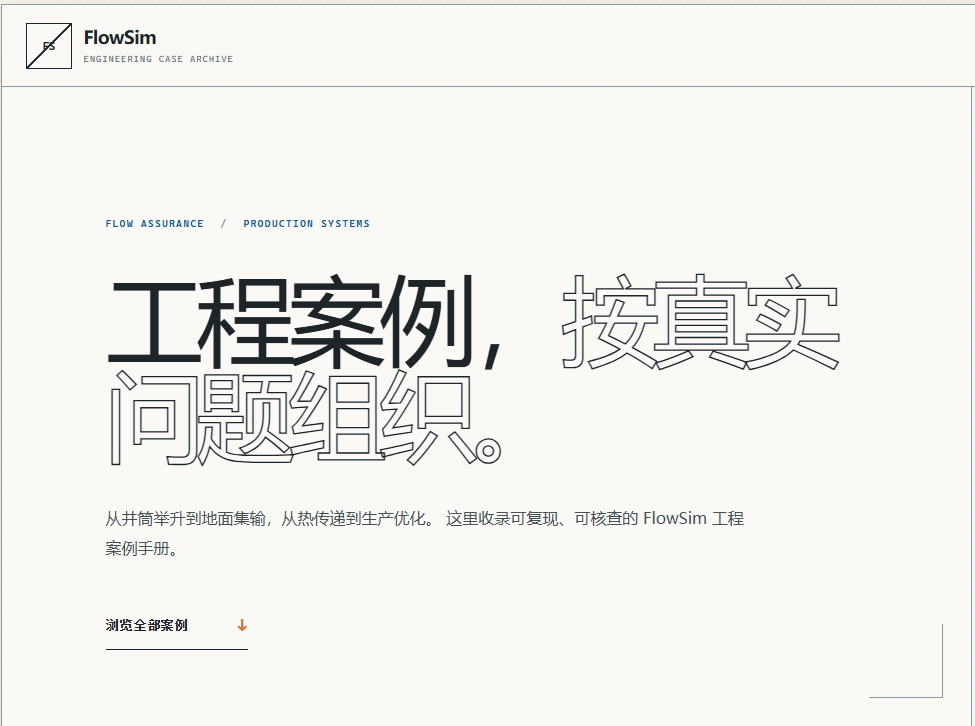The height and width of the screenshot is (726, 975).
Task: Click the ENGINEERING CASE ARCHIVE subtitle
Action: point(158,59)
